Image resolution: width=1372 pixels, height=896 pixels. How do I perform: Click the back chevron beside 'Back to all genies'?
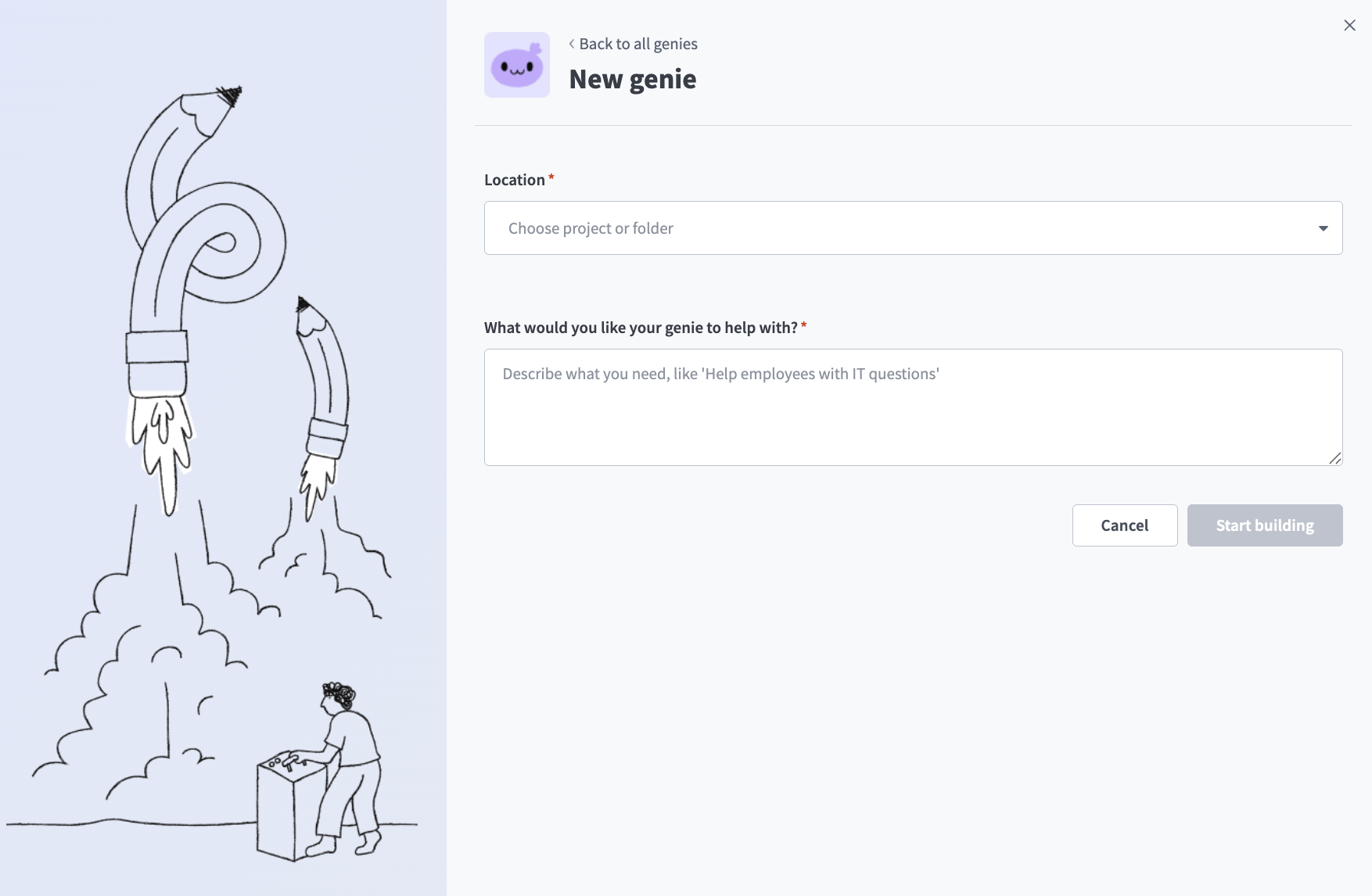(x=572, y=44)
